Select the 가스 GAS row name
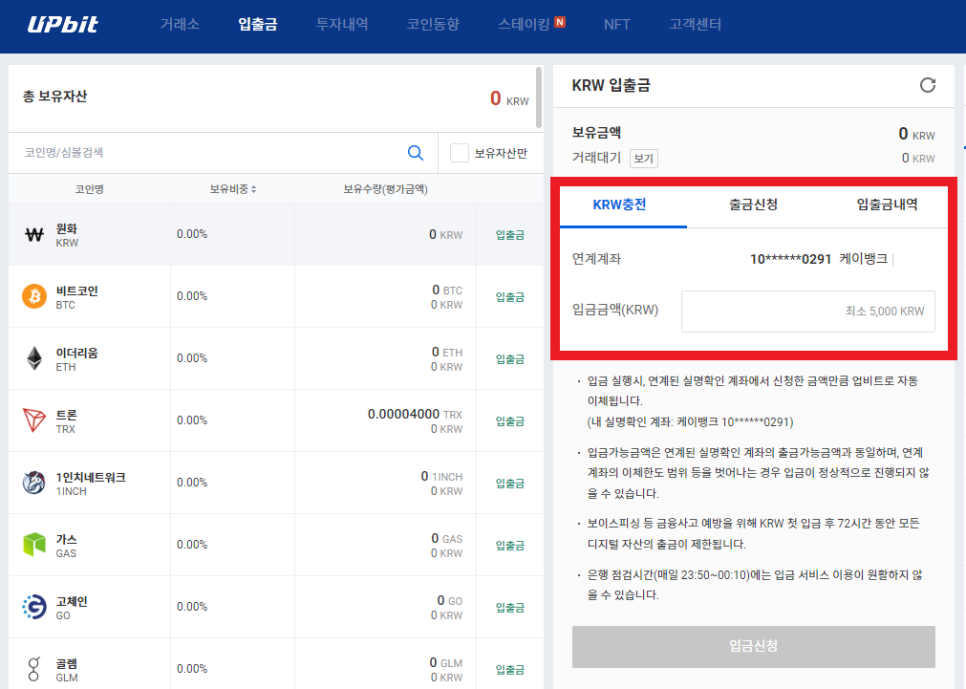Viewport: 966px width, 689px height. 66,546
